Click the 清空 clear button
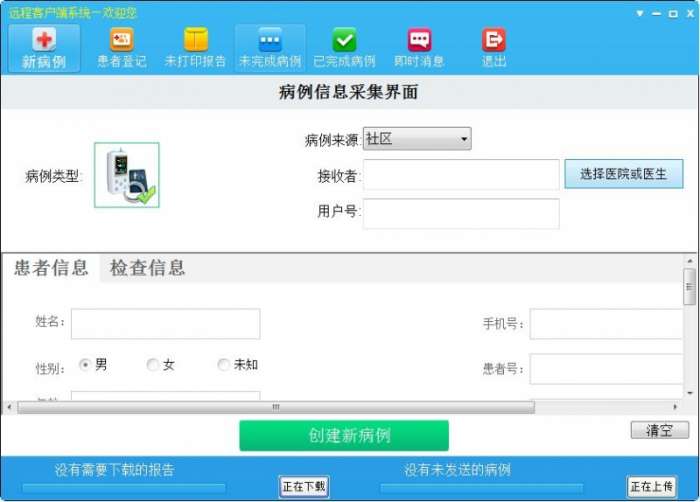 (660, 430)
